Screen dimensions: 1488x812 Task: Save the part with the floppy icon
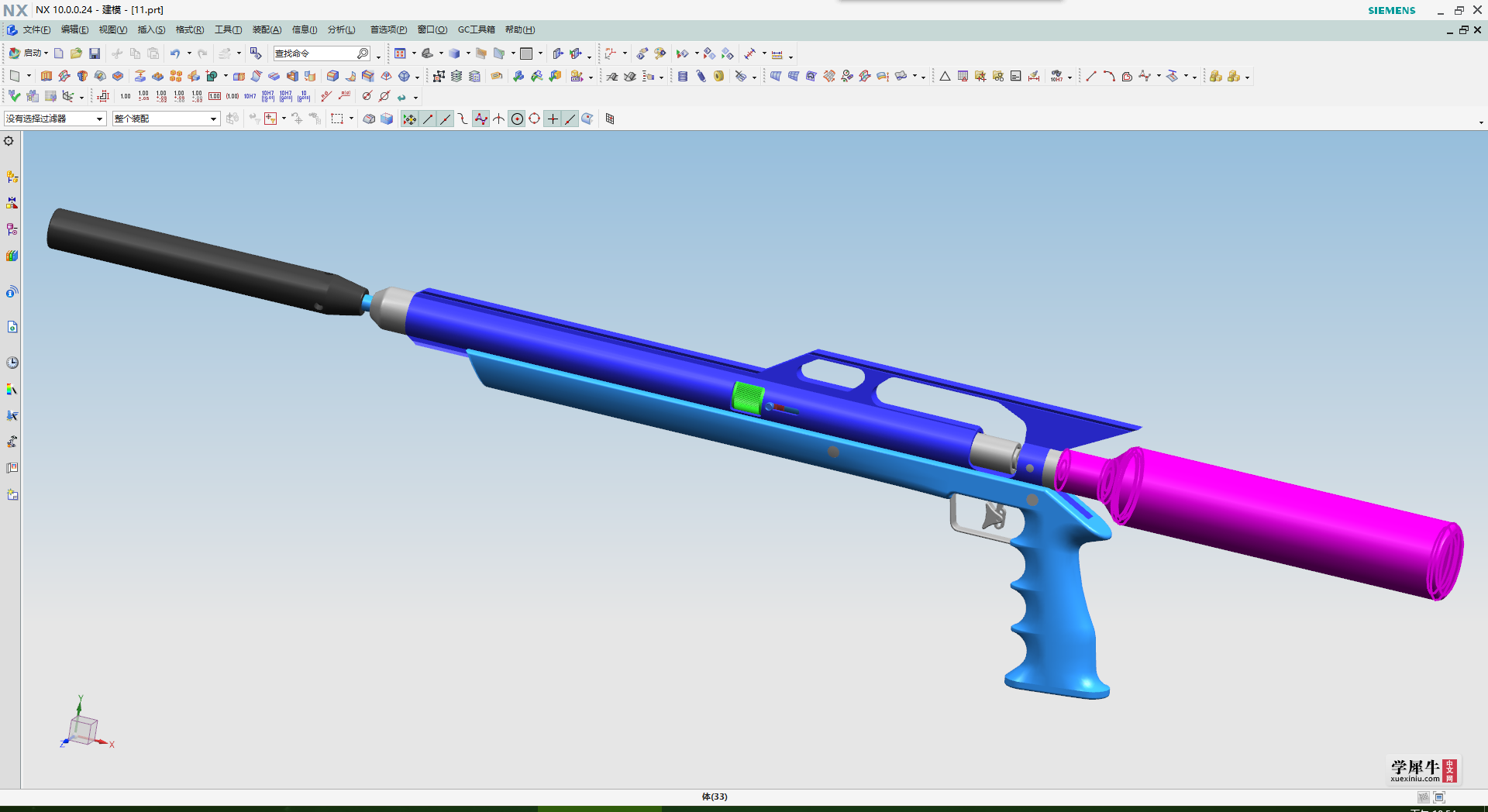[x=95, y=53]
